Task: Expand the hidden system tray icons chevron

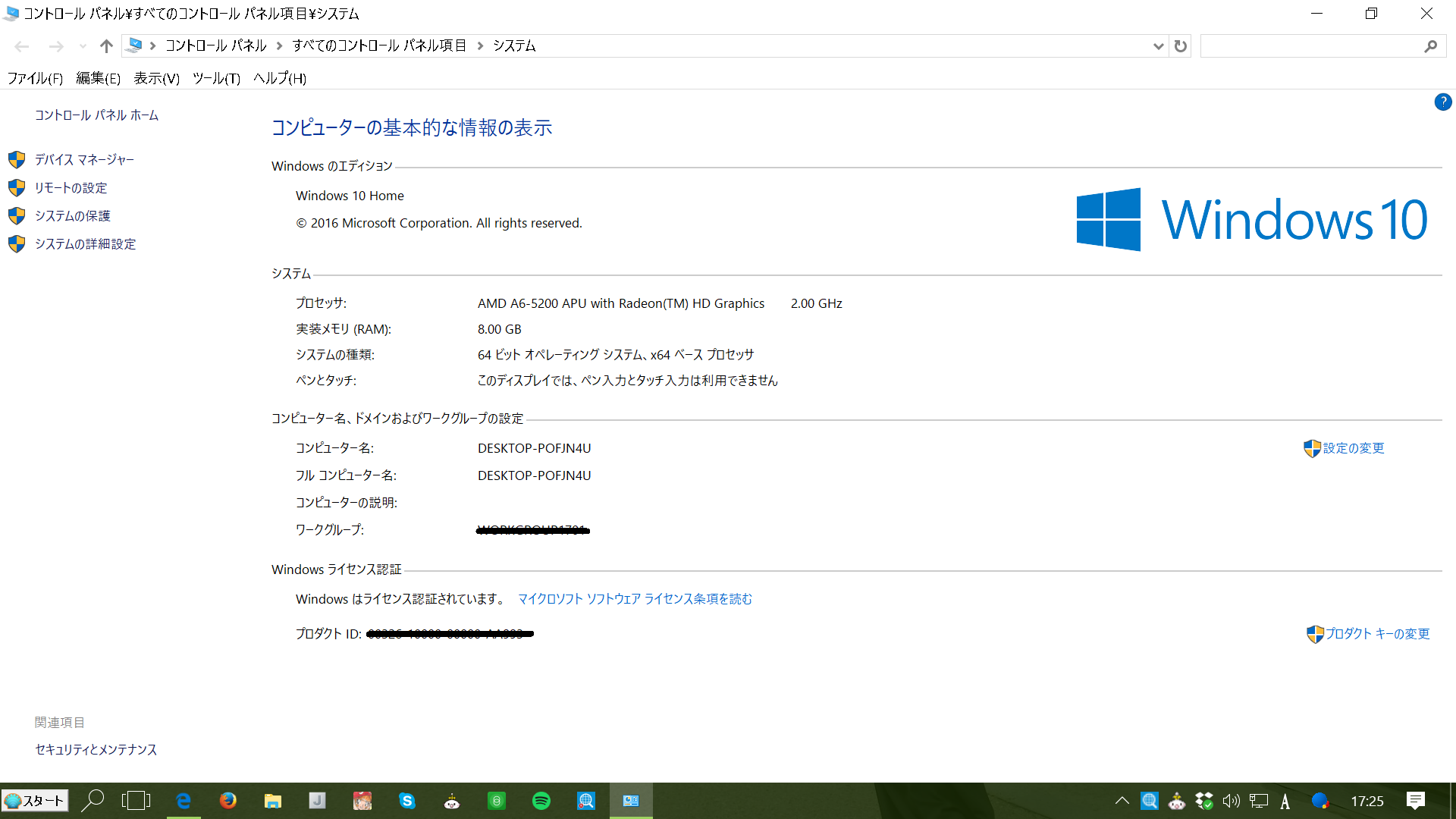Action: [x=1122, y=801]
